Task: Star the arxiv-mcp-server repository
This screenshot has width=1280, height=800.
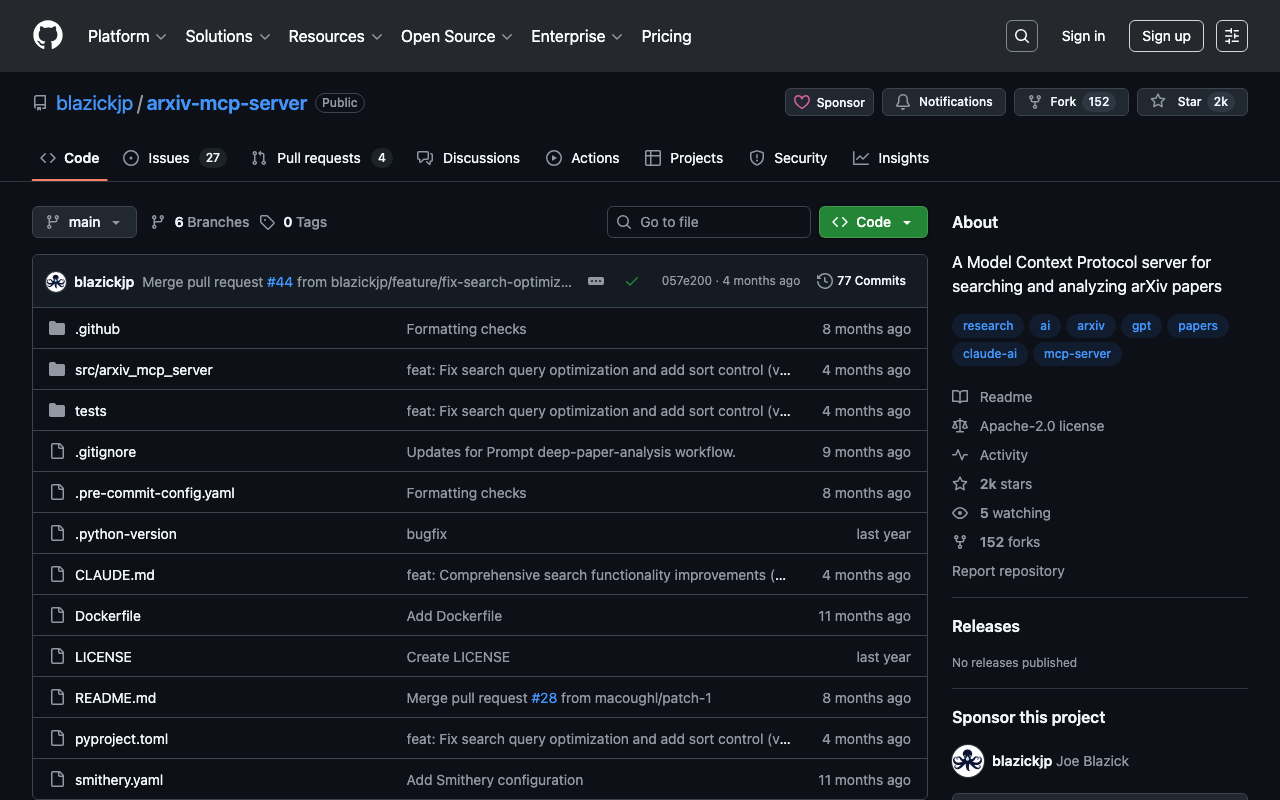Action: point(1191,102)
